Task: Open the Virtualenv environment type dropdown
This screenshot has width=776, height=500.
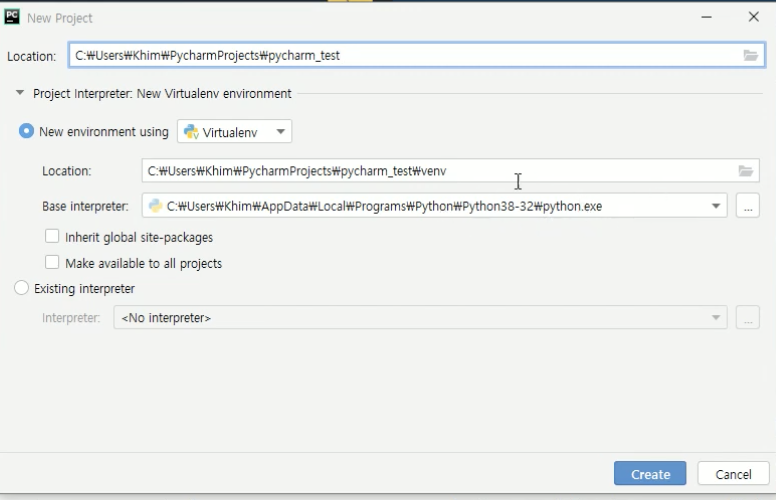Action: pos(235,132)
